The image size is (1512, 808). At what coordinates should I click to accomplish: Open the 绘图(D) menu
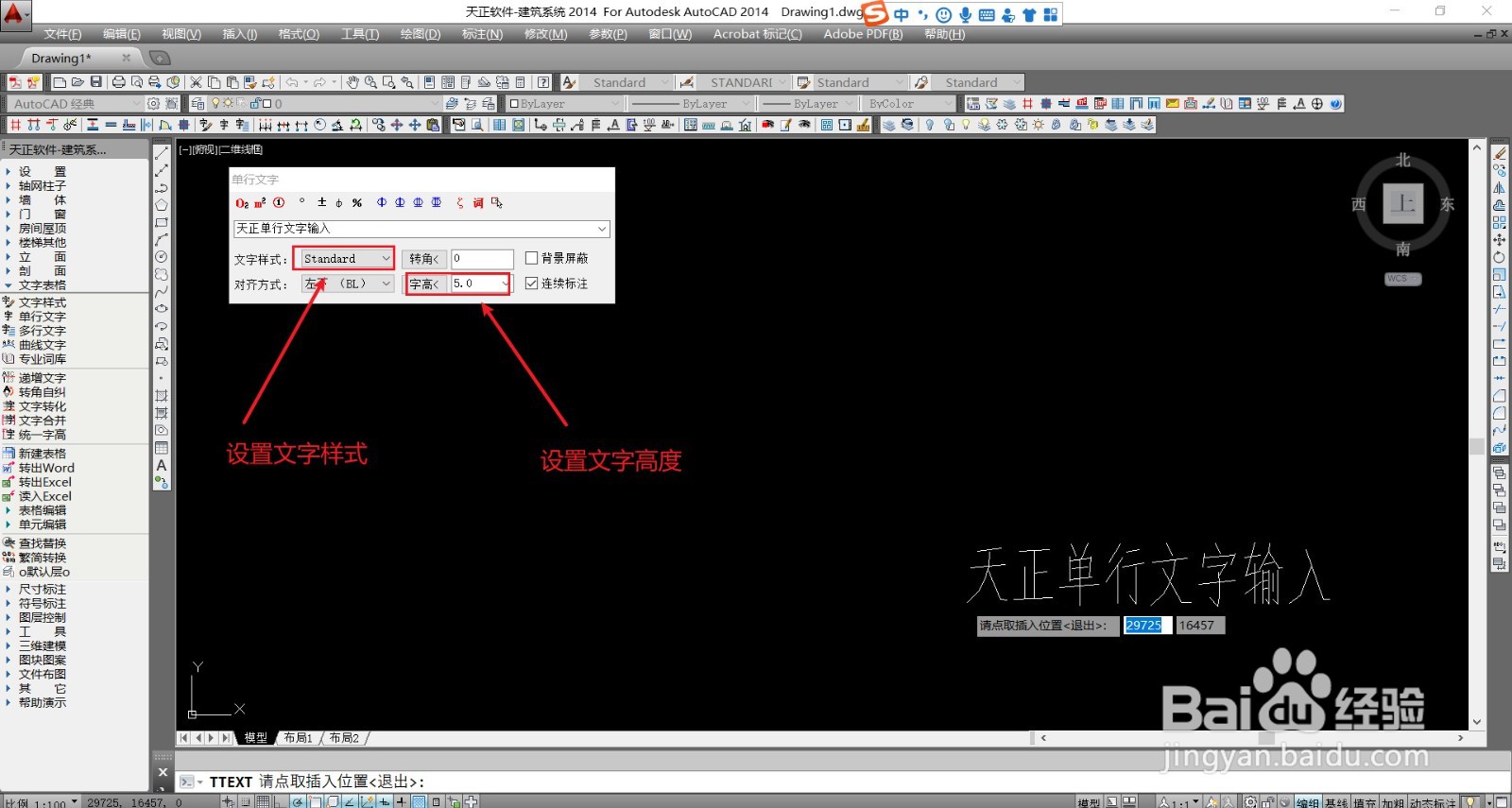click(x=421, y=34)
